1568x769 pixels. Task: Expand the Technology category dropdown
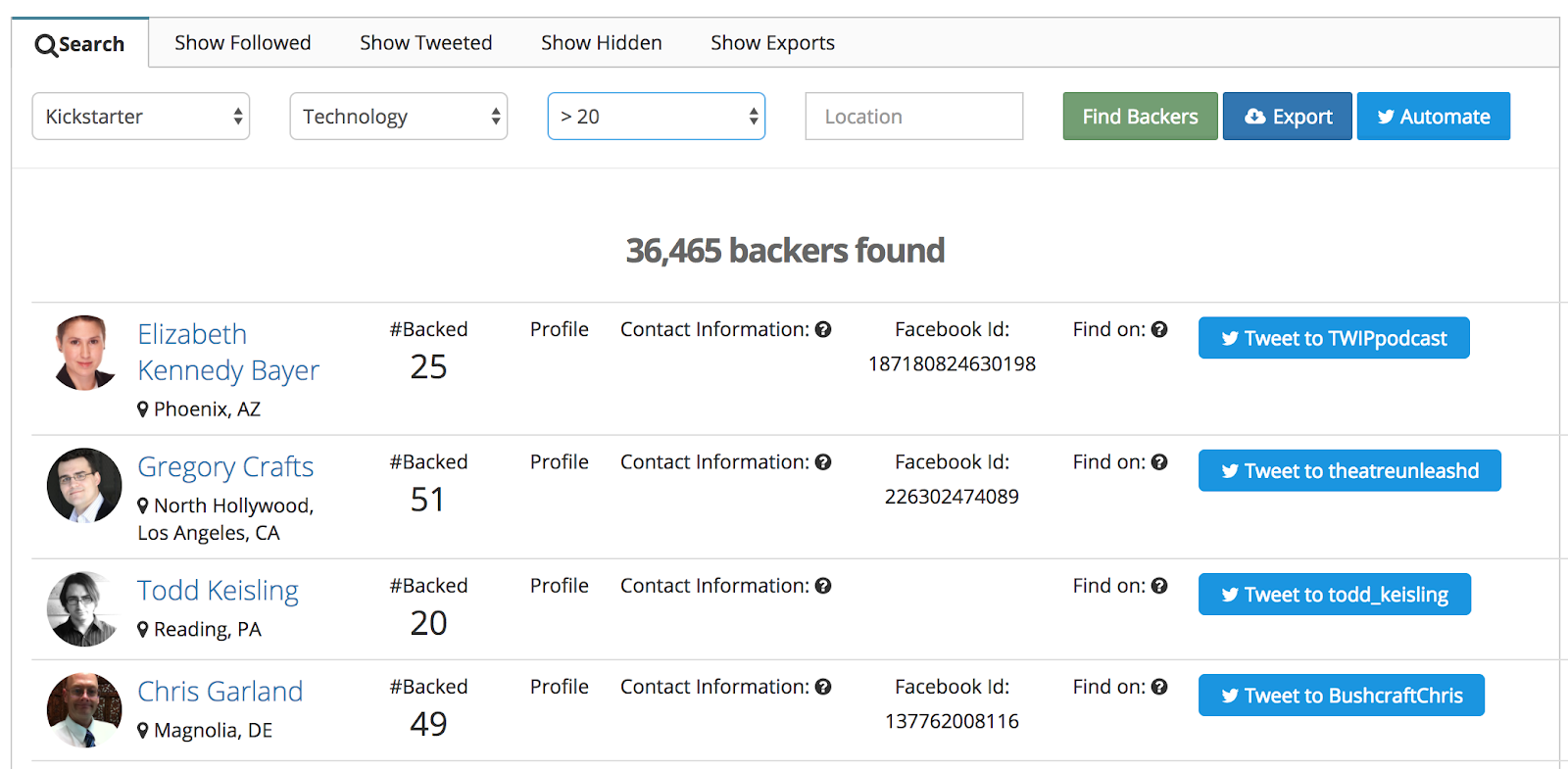tap(399, 117)
